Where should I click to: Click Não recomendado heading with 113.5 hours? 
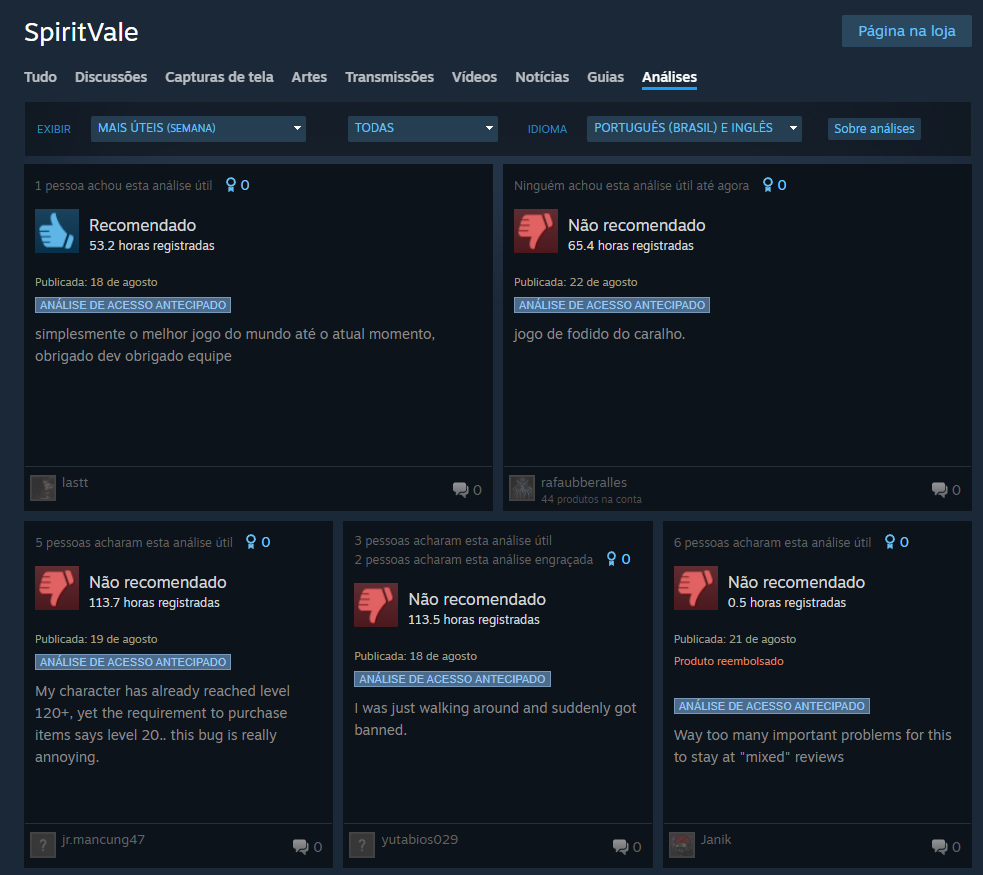[477, 599]
